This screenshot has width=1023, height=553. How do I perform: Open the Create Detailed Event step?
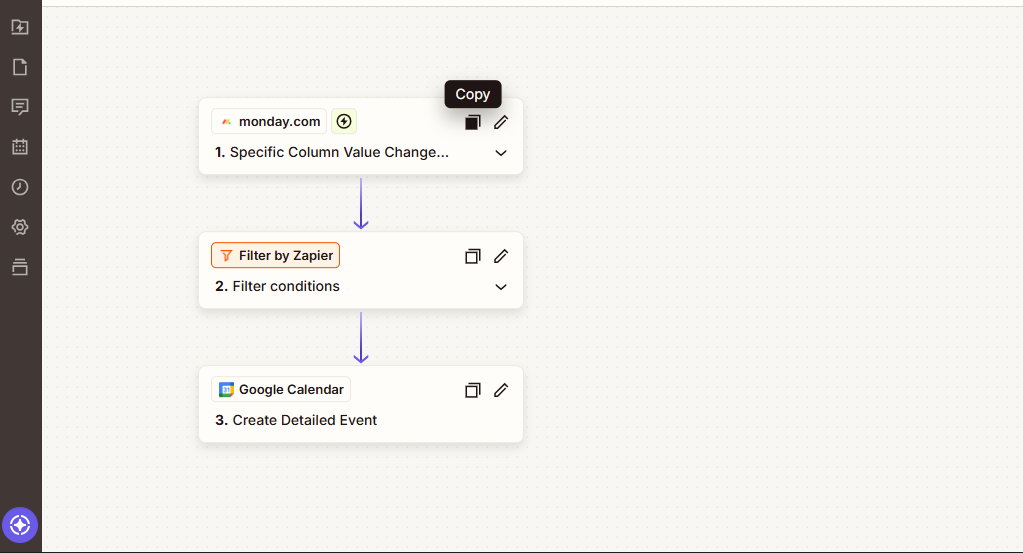coord(304,421)
